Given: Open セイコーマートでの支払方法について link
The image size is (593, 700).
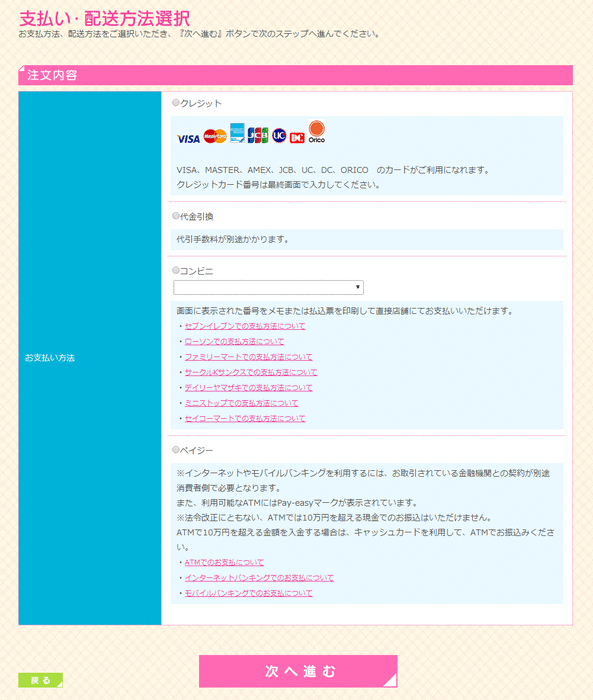Looking at the screenshot, I should click(x=245, y=419).
